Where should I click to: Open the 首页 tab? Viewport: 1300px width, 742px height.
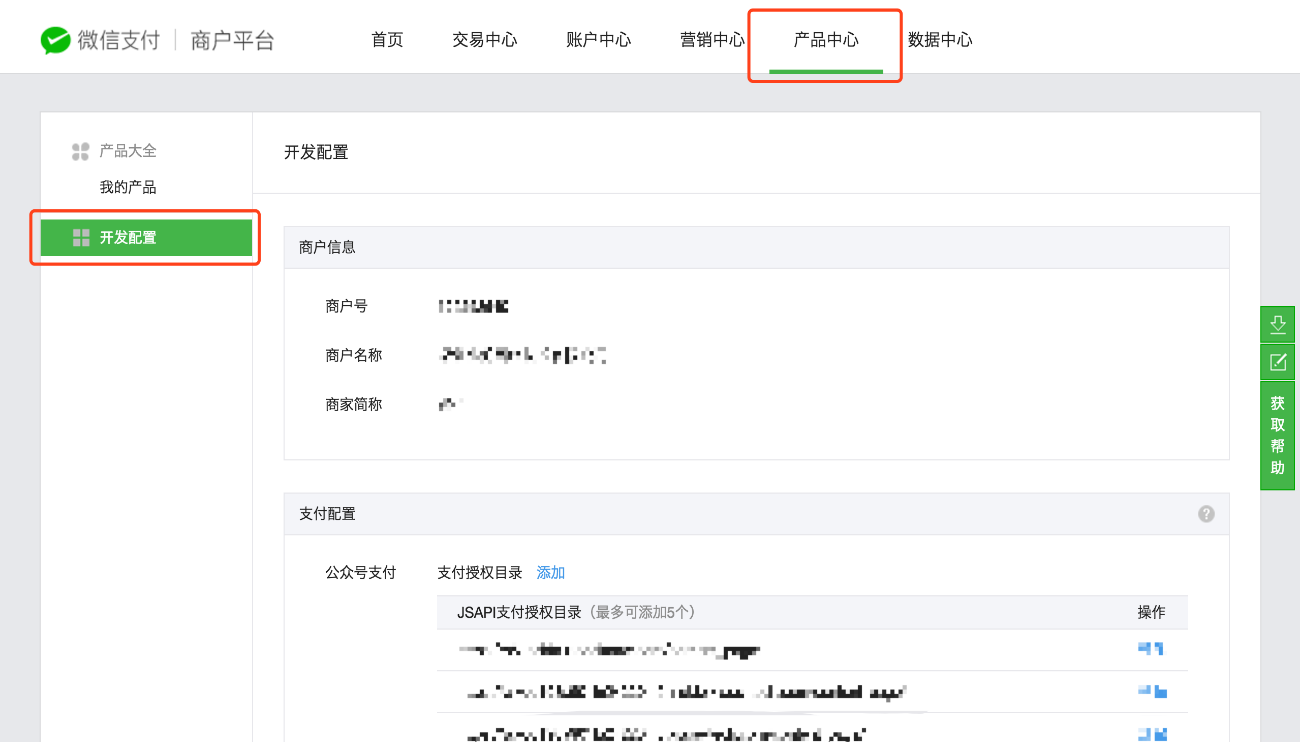click(387, 40)
